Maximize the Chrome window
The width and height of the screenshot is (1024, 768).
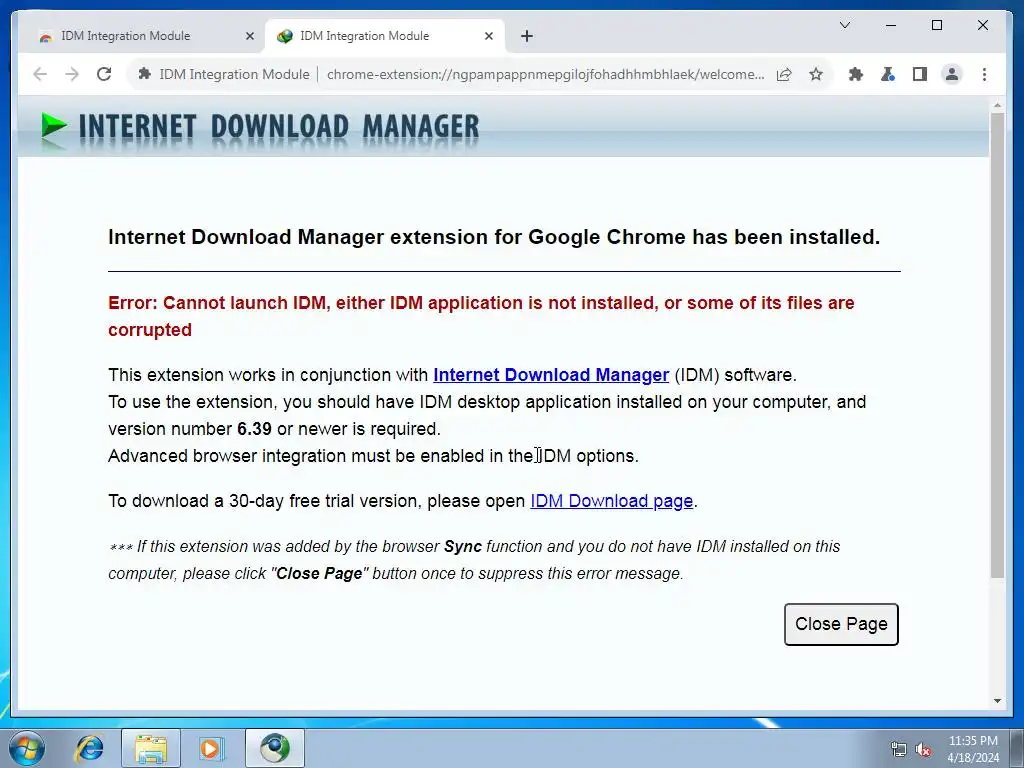936,25
